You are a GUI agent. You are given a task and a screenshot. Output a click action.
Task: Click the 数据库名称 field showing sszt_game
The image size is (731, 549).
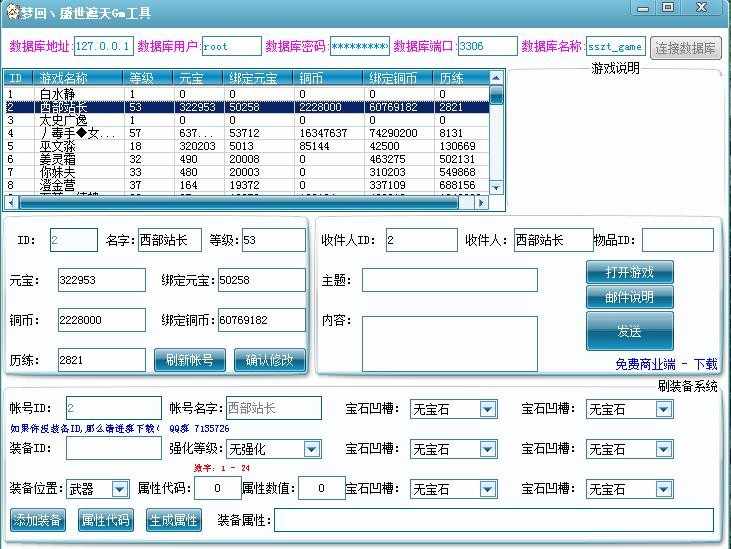tap(615, 46)
